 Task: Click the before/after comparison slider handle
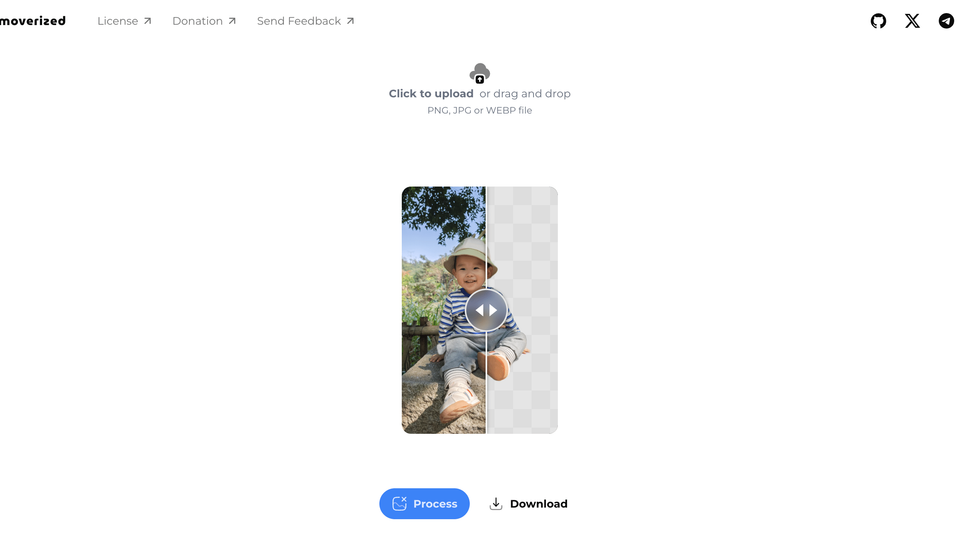[x=486, y=310]
